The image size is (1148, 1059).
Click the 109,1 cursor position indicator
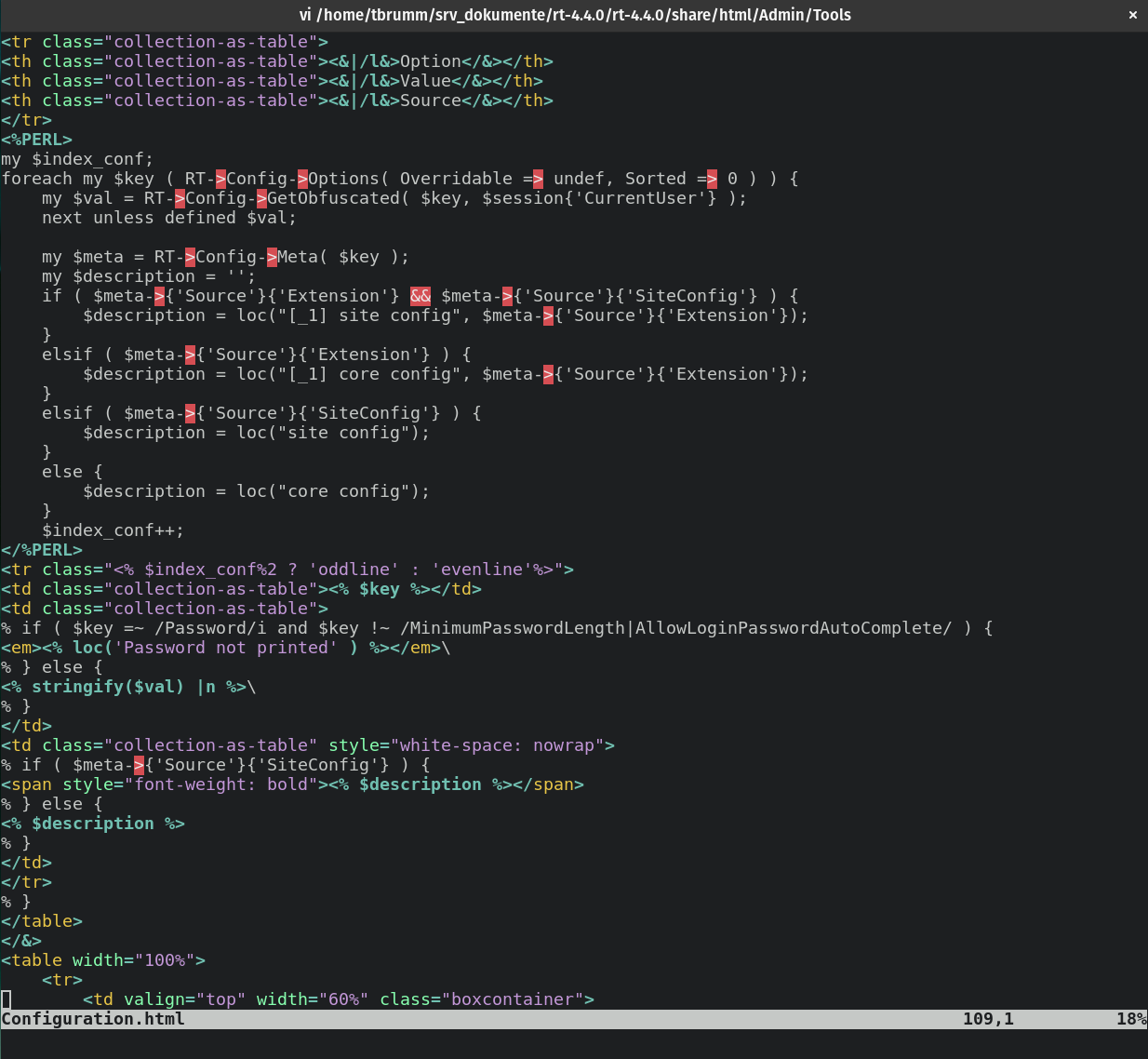click(988, 1019)
